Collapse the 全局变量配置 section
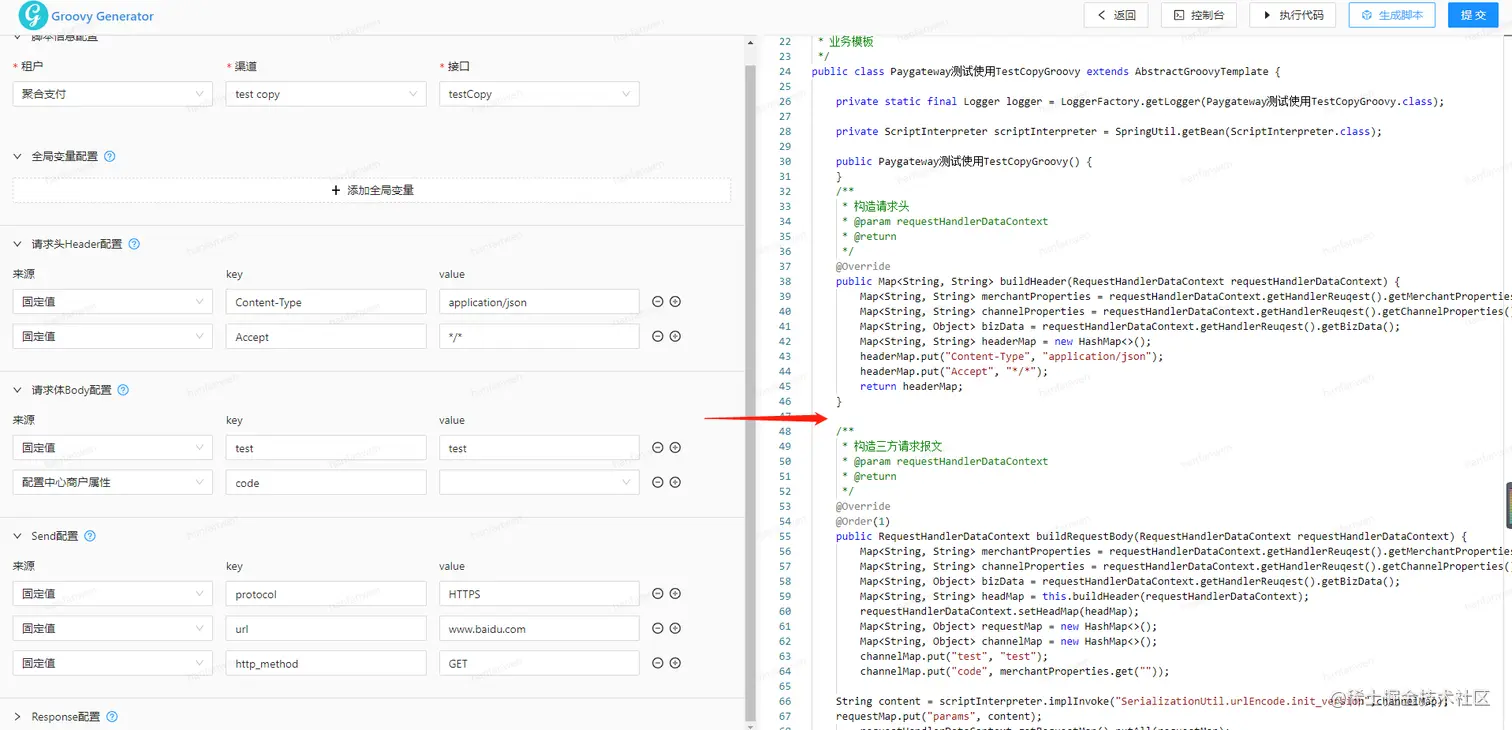This screenshot has height=730, width=1512. (17, 156)
